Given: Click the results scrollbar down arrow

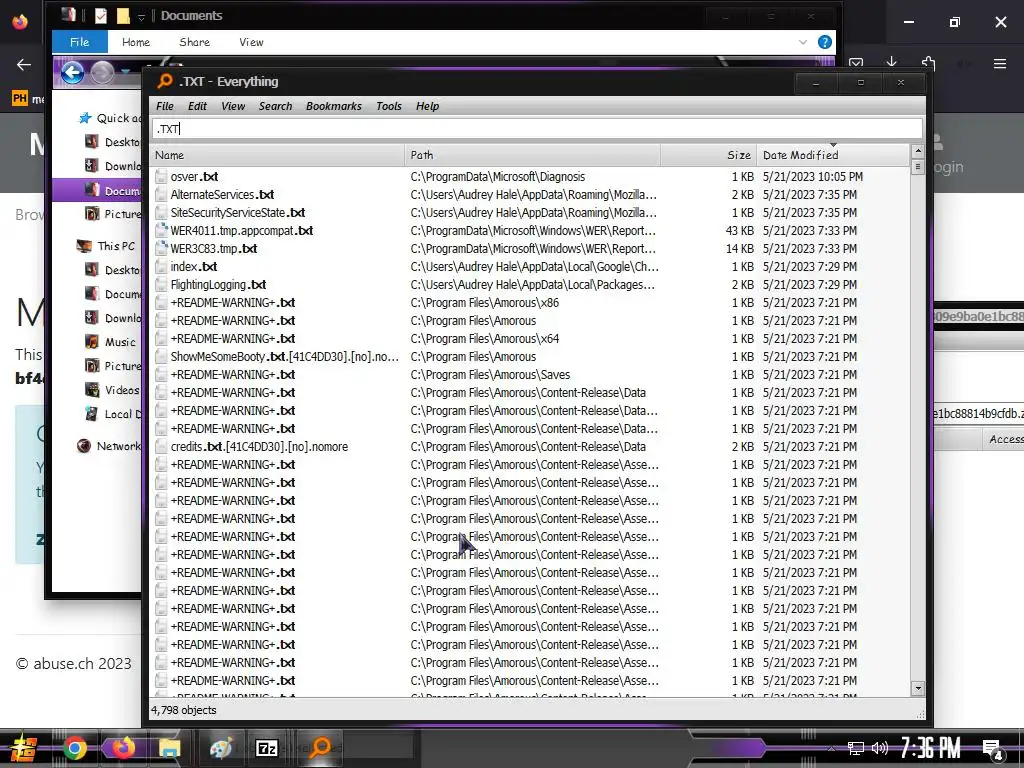Looking at the screenshot, I should point(918,688).
